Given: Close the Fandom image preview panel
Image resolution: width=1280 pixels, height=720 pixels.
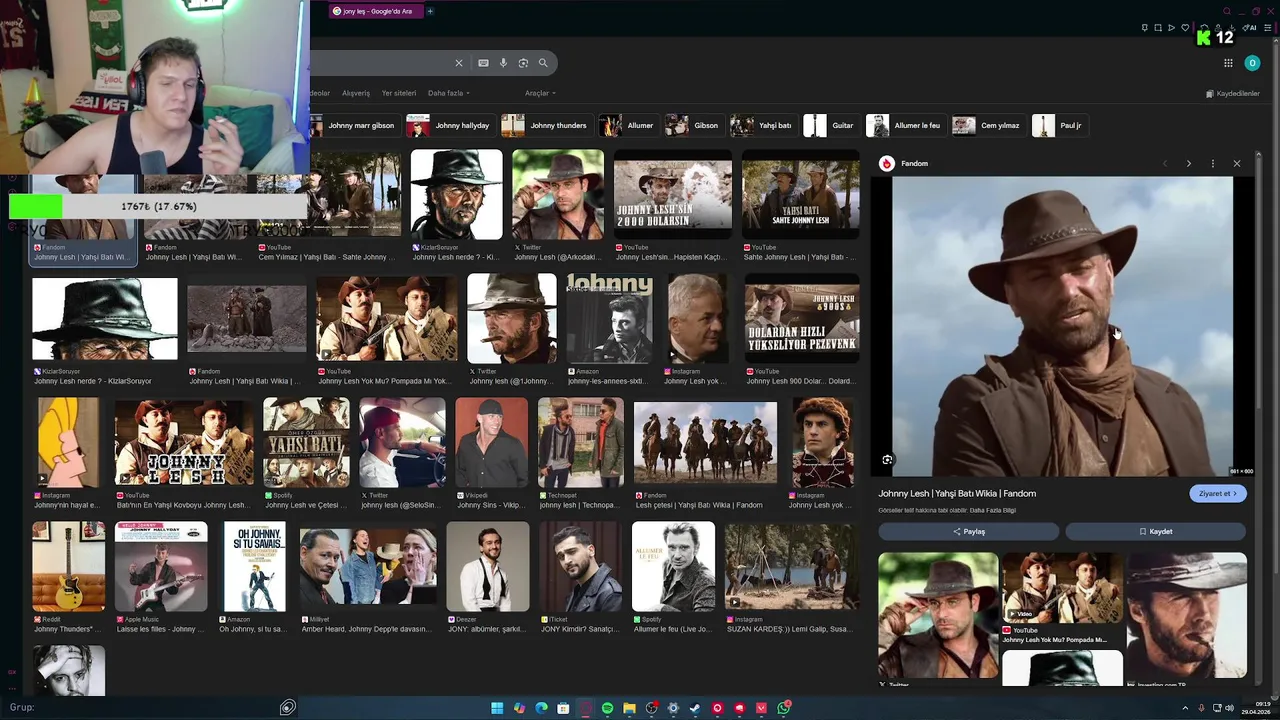Looking at the screenshot, I should coord(1237,163).
